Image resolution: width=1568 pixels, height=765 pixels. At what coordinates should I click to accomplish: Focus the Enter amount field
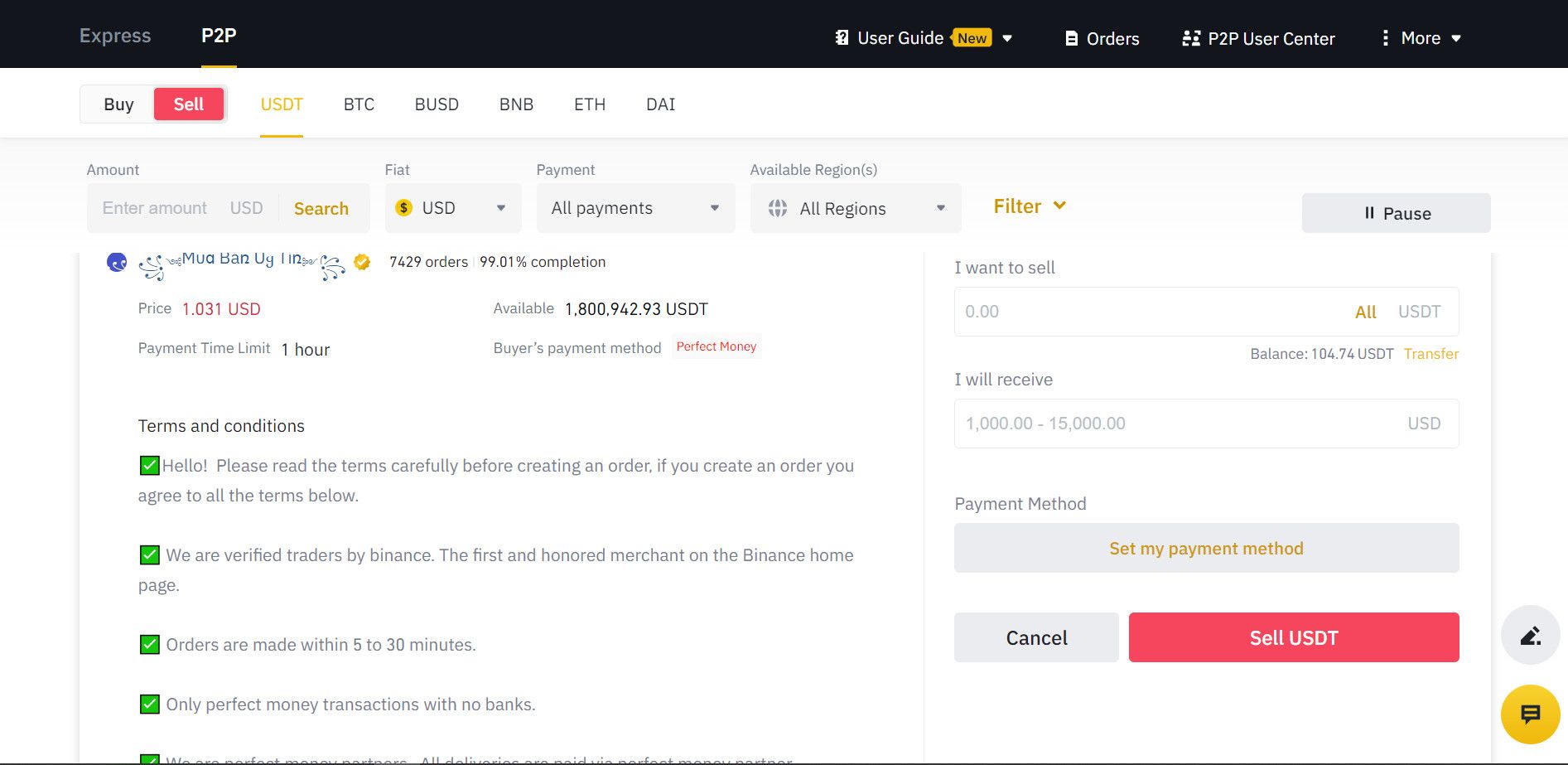(154, 208)
